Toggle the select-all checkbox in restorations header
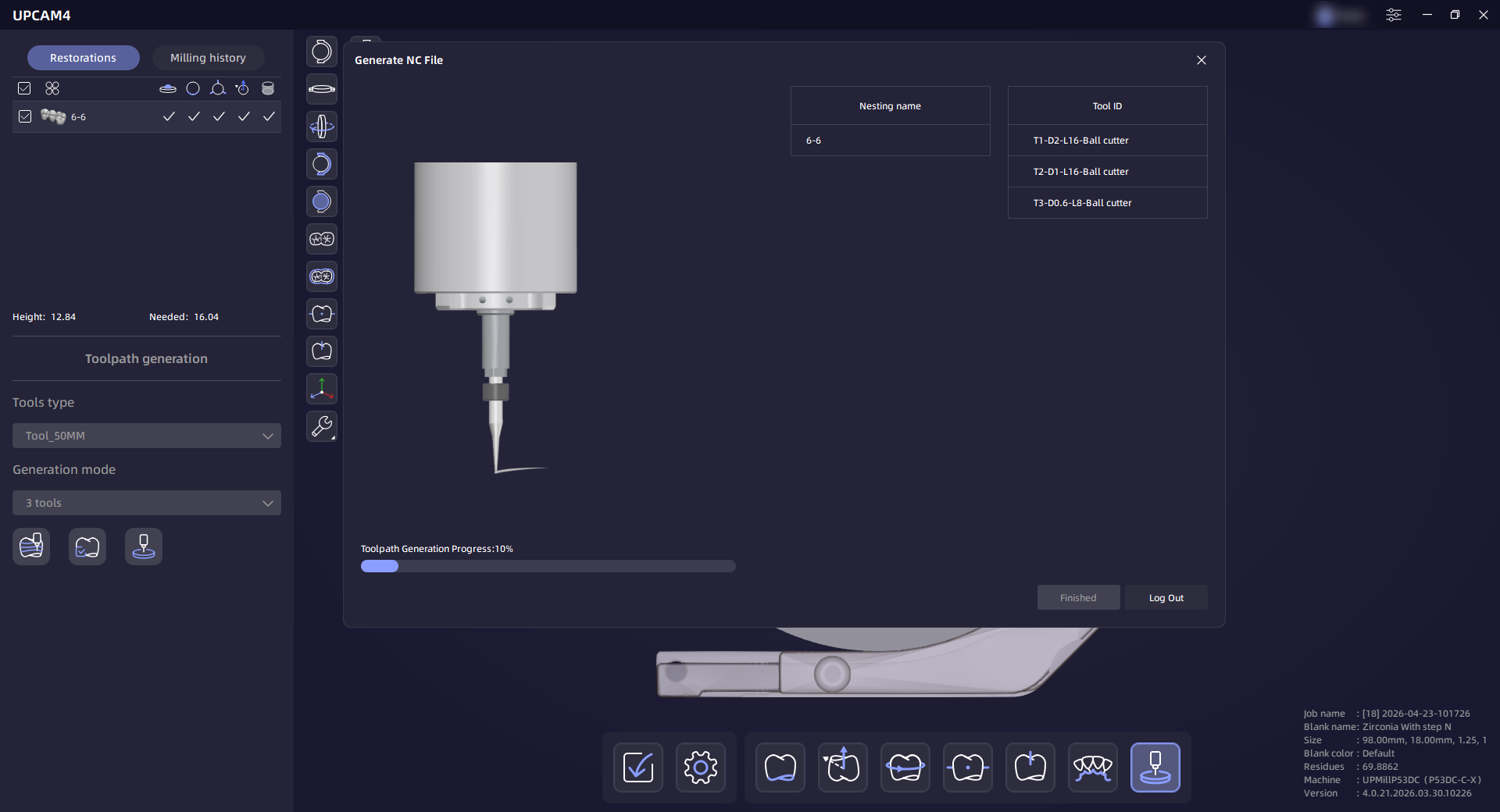The image size is (1500, 812). 24,88
